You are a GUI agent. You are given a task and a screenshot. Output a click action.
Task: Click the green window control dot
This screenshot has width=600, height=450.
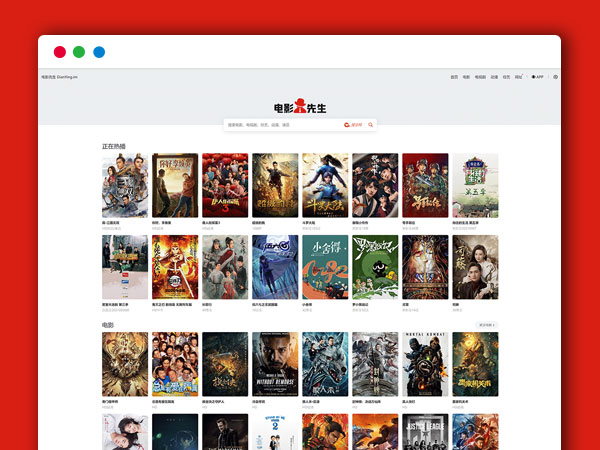[x=79, y=52]
